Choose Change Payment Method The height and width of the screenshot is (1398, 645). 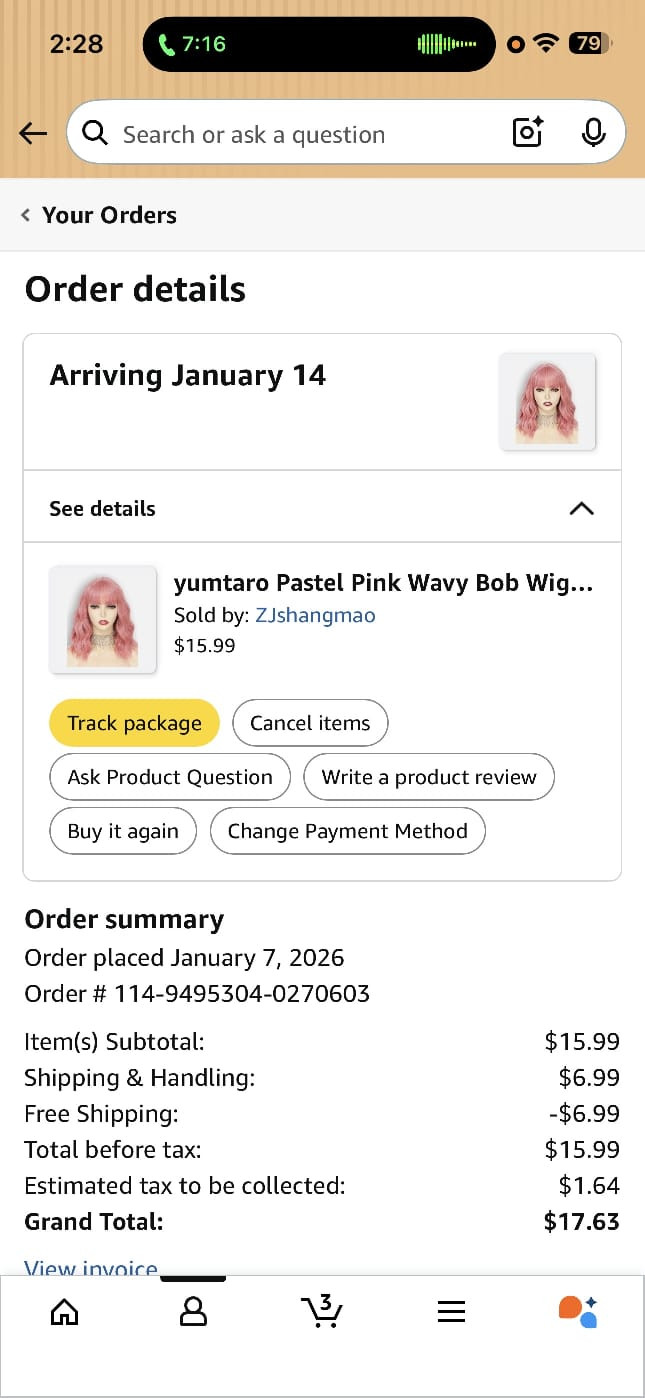point(347,831)
